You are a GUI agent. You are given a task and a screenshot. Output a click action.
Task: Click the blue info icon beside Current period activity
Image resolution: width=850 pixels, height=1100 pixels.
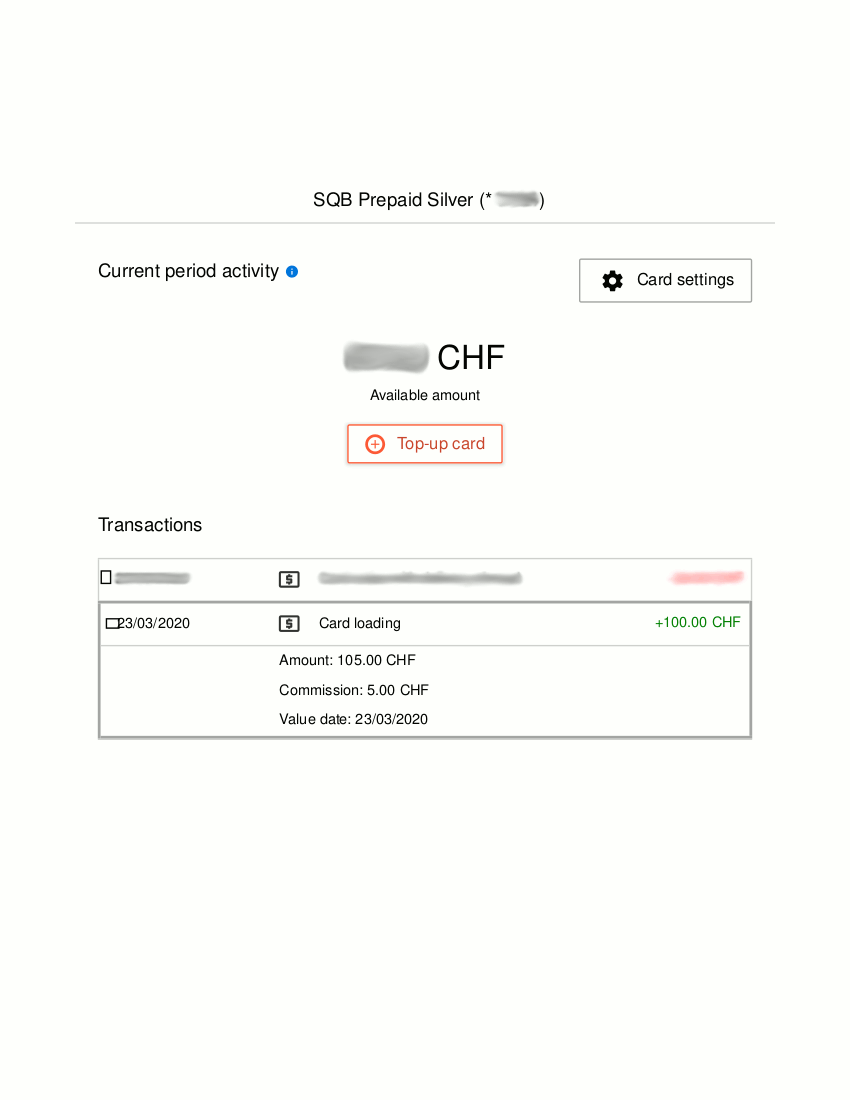tap(292, 271)
